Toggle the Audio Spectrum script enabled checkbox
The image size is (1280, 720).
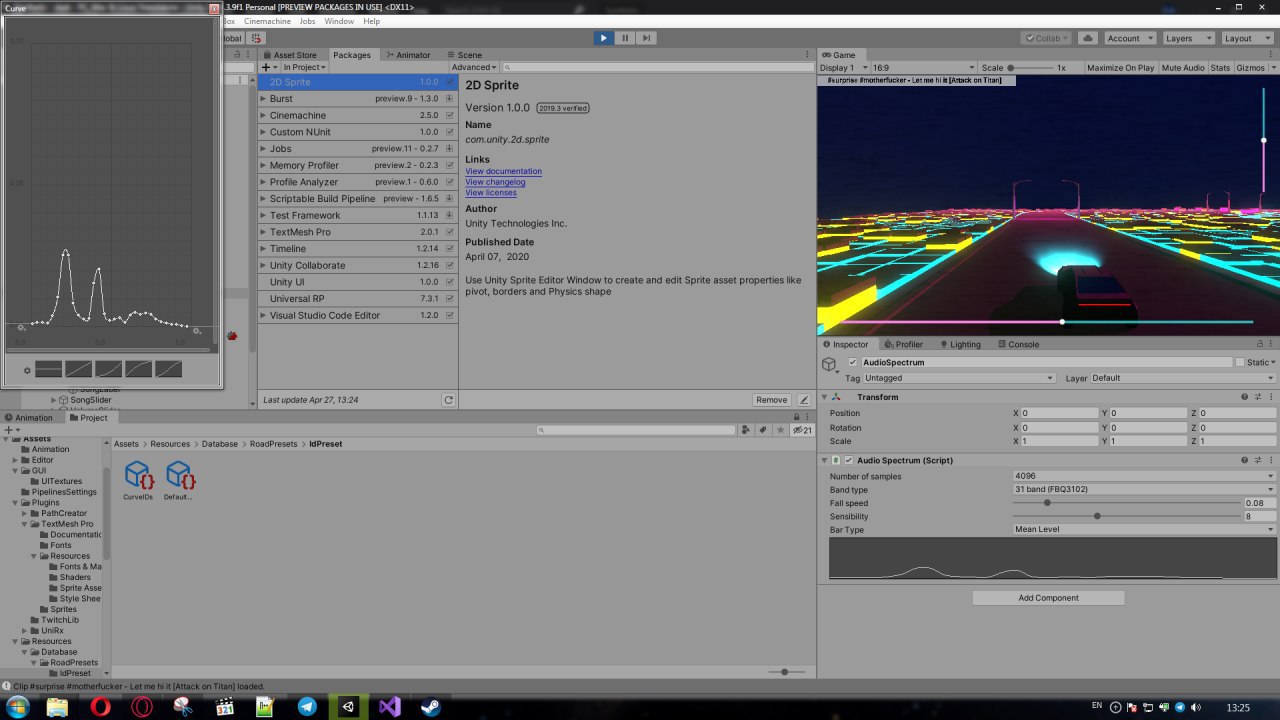[x=849, y=460]
